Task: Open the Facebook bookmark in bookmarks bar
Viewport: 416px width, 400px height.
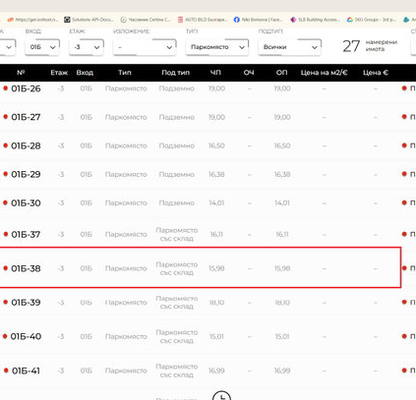Action: pos(258,20)
